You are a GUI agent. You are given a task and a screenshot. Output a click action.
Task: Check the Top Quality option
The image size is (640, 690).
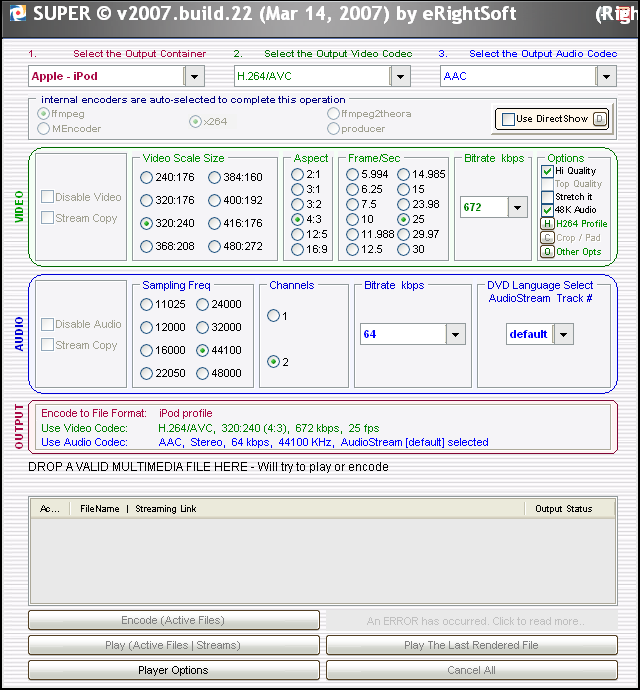(547, 184)
